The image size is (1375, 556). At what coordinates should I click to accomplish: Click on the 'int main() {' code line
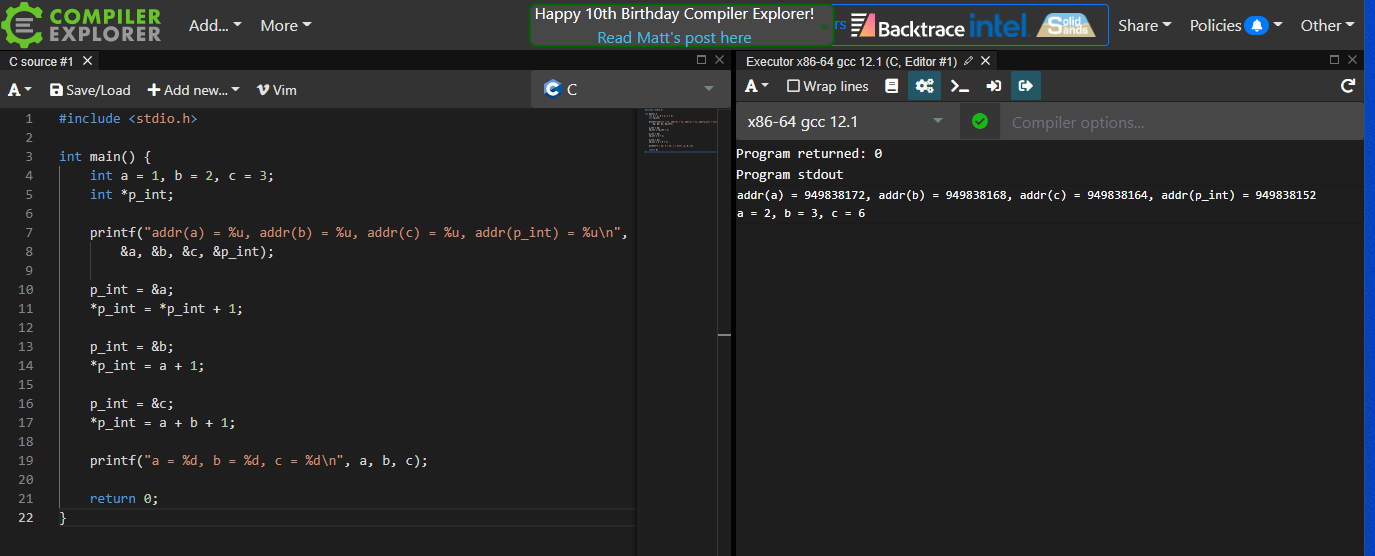(104, 156)
